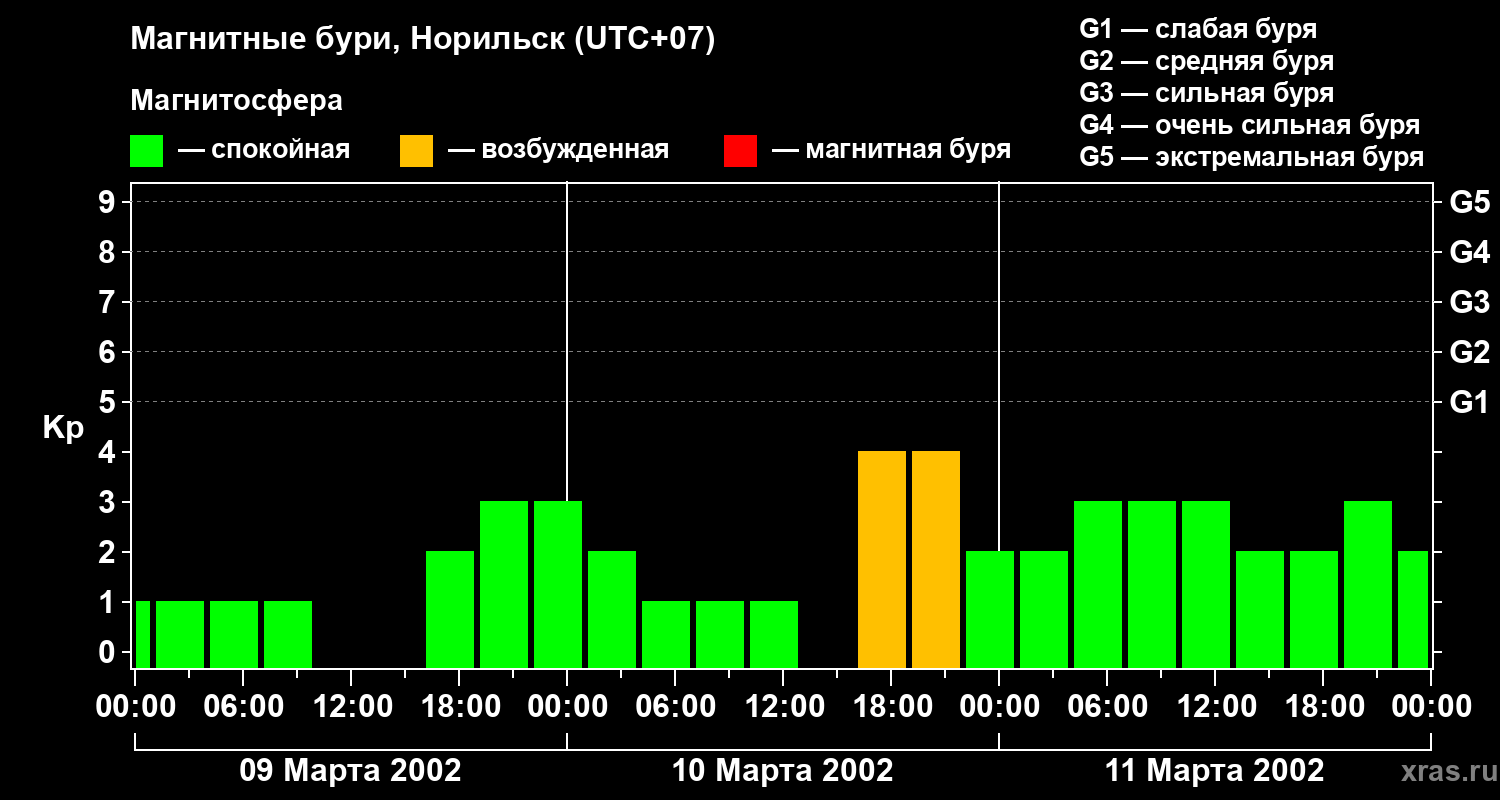This screenshot has height=800, width=1500.
Task: Click the 18:00 time label for 11 Марта
Action: pos(1323,707)
